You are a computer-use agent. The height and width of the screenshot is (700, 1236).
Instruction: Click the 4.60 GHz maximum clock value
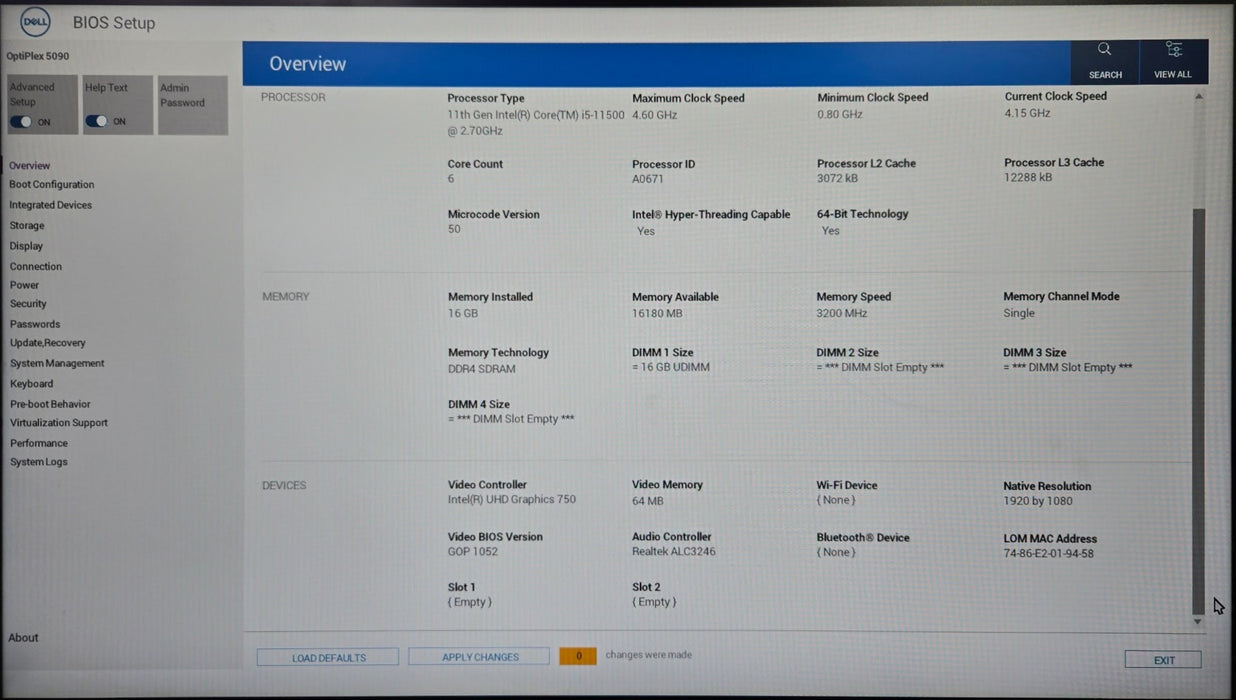(x=655, y=115)
